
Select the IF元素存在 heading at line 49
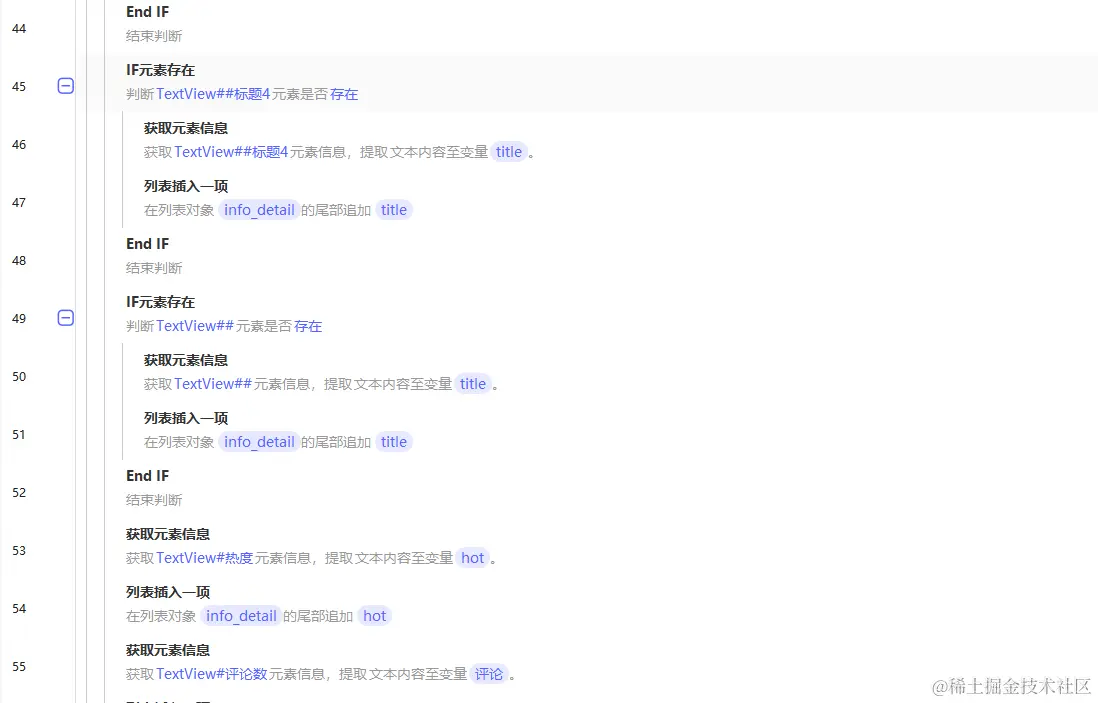pyautogui.click(x=160, y=302)
